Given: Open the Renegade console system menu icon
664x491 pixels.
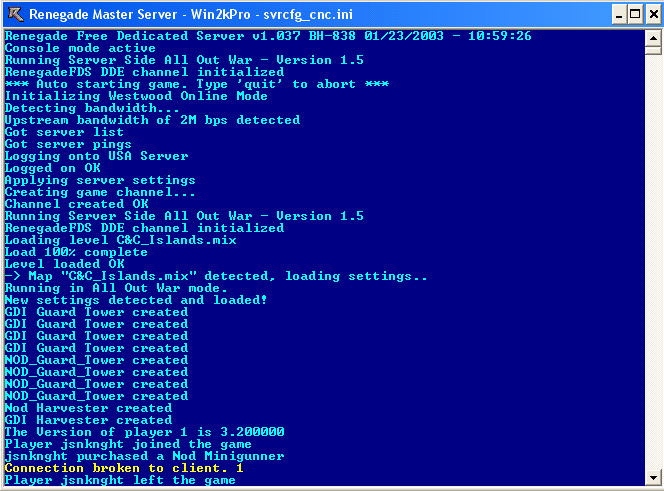Looking at the screenshot, I should (x=14, y=15).
